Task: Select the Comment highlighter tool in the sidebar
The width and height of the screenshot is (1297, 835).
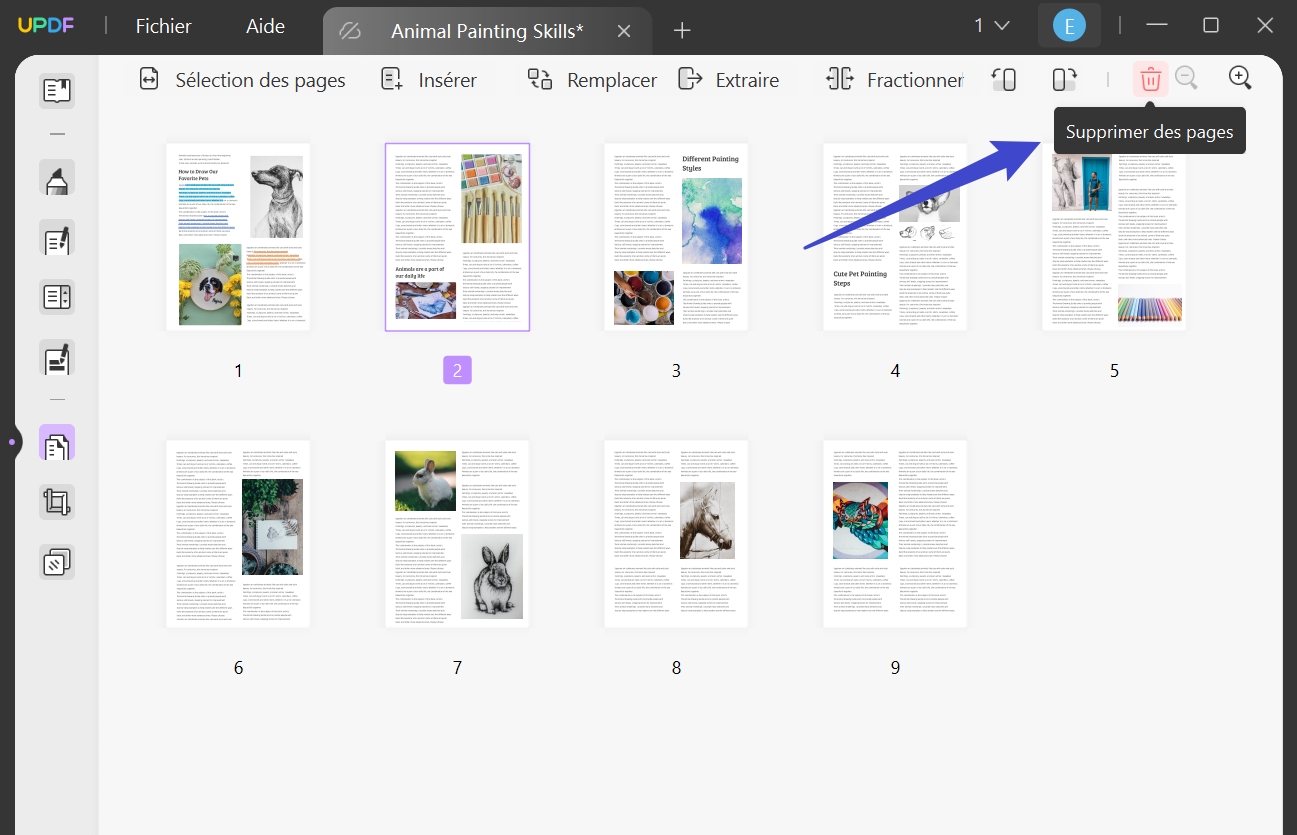Action: click(x=57, y=178)
